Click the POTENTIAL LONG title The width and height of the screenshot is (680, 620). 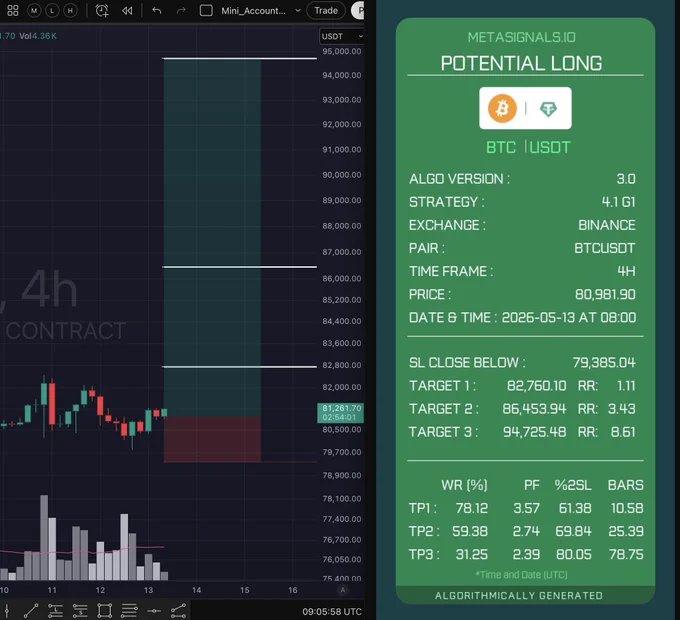point(521,63)
